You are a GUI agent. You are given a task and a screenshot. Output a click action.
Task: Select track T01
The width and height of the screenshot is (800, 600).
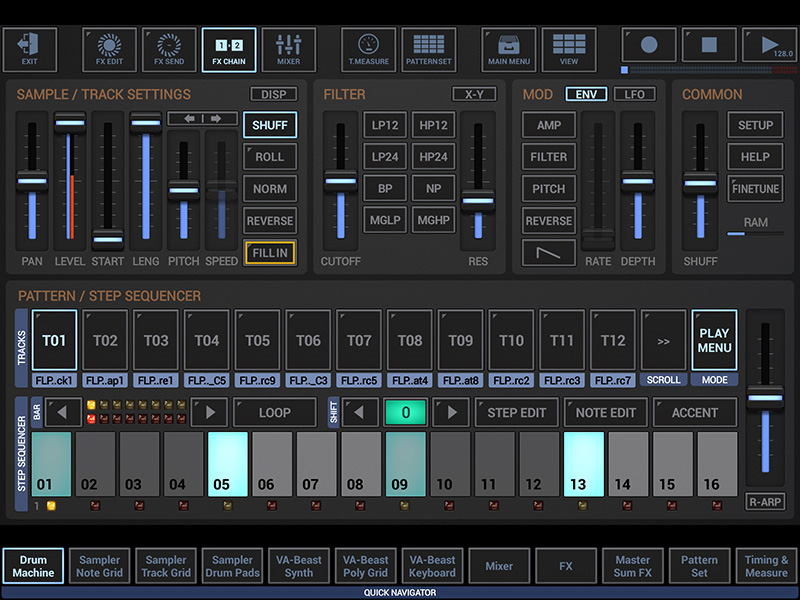[x=54, y=340]
